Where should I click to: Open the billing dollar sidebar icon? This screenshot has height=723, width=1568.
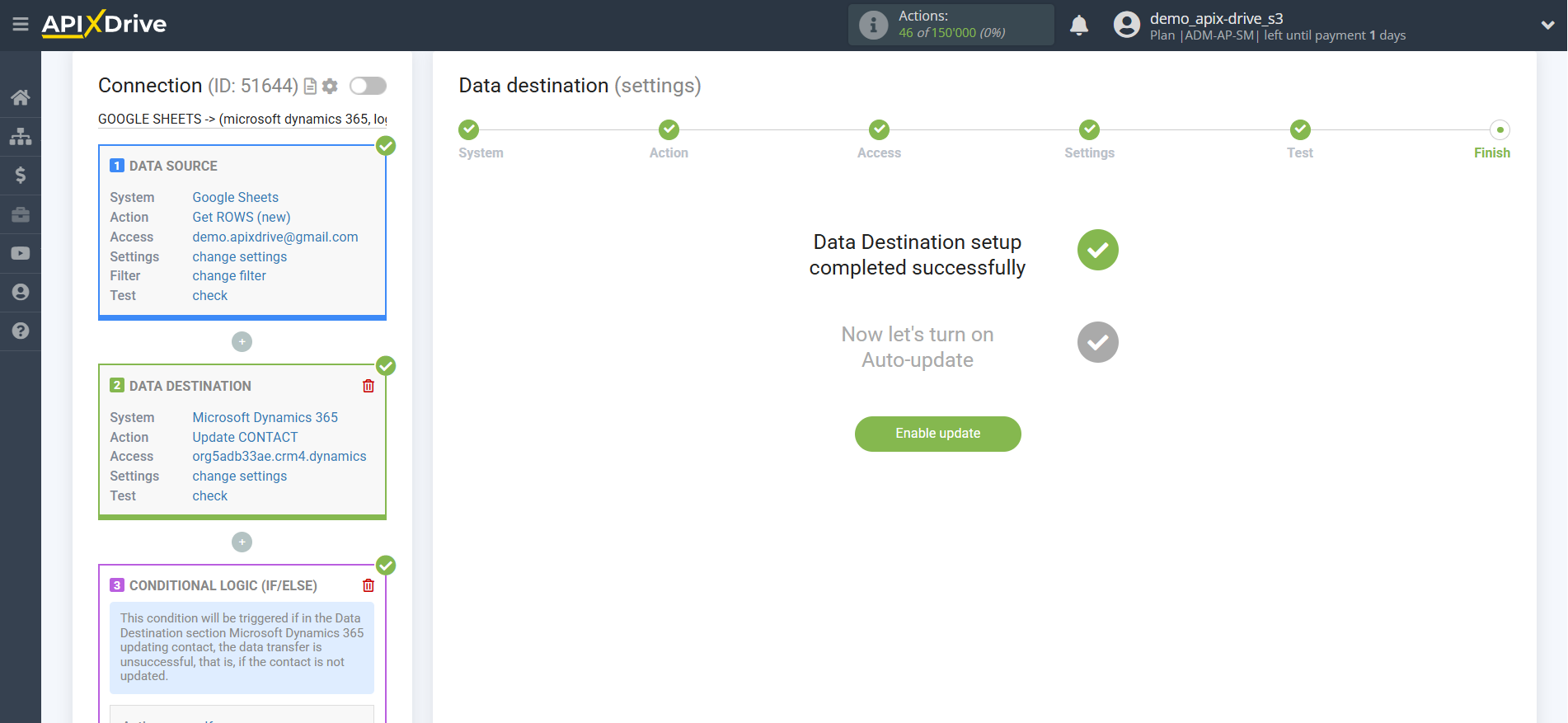(21, 175)
